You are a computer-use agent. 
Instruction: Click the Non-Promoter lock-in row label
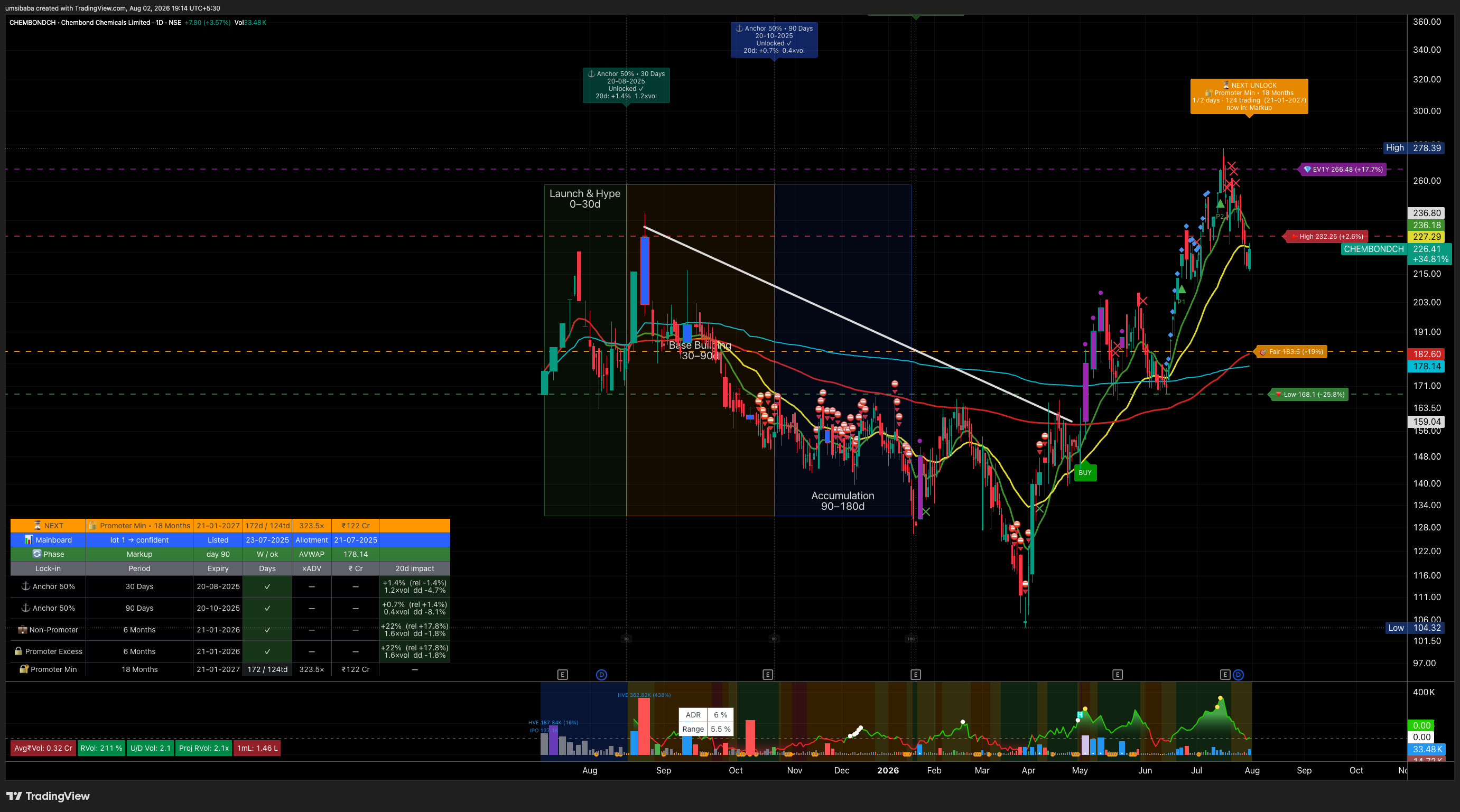pyautogui.click(x=48, y=630)
